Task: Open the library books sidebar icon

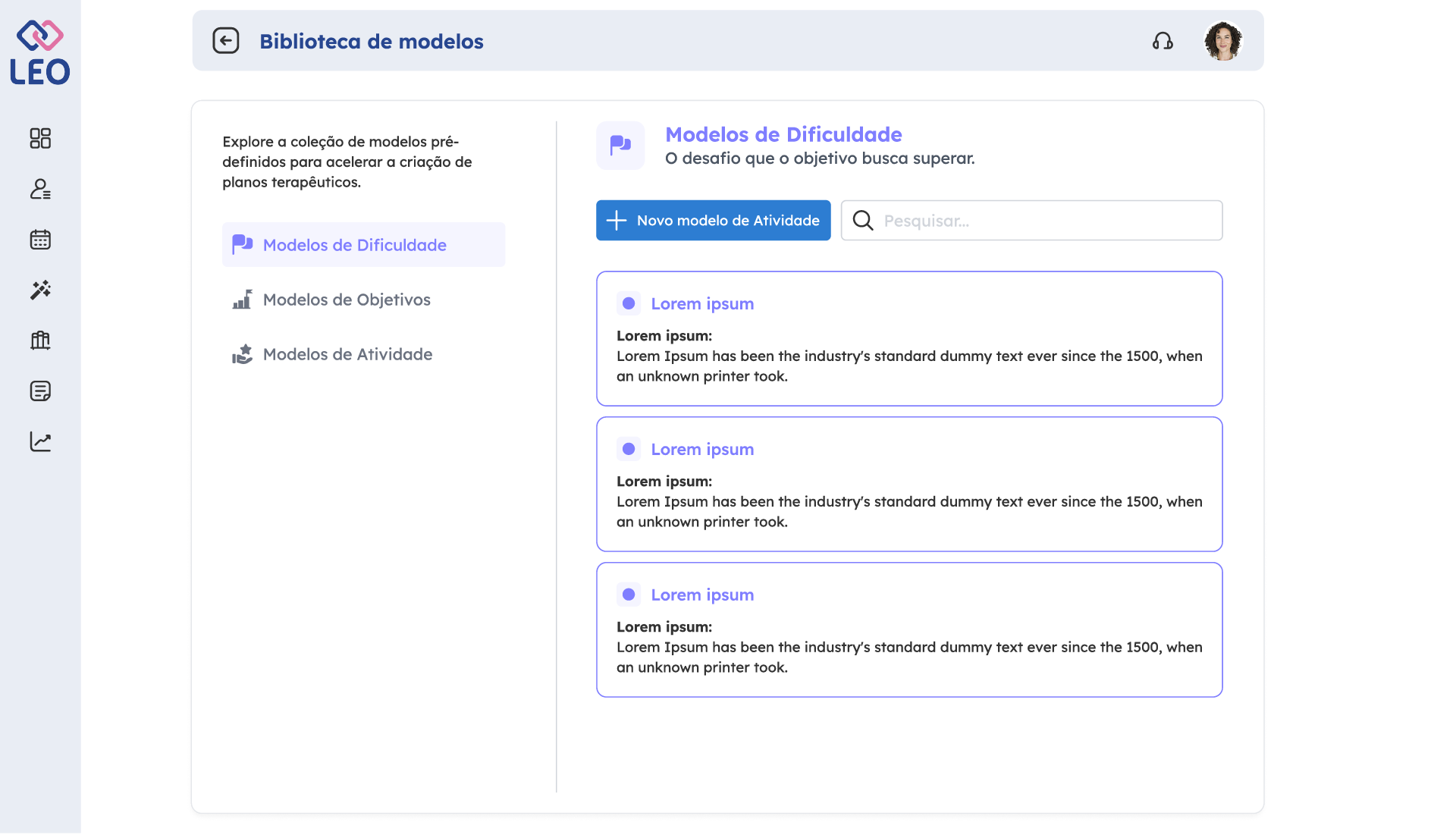Action: (x=40, y=341)
